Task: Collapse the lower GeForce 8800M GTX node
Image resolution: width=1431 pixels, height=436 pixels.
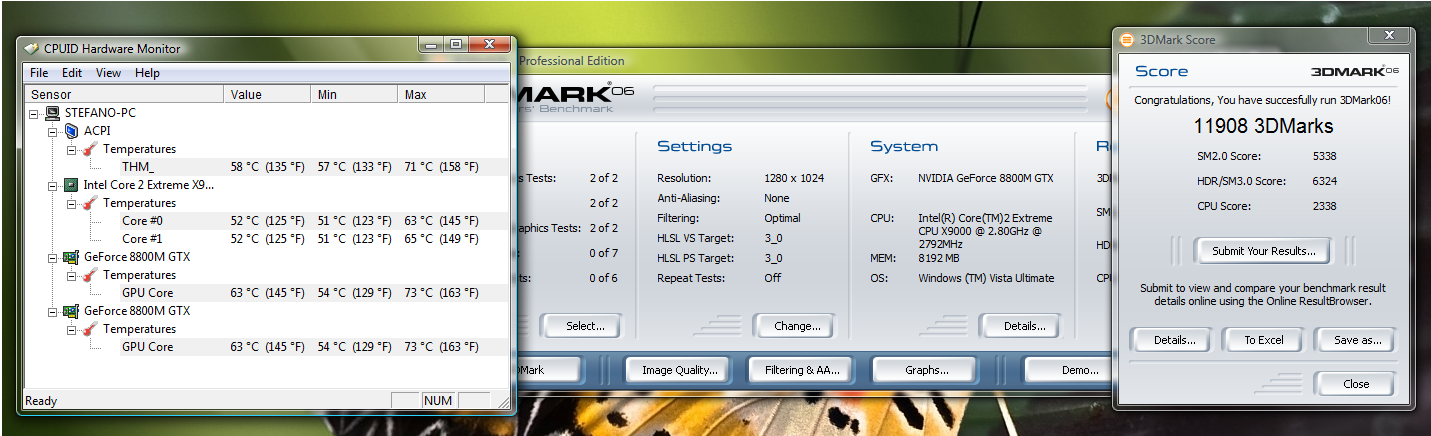Action: [53, 311]
